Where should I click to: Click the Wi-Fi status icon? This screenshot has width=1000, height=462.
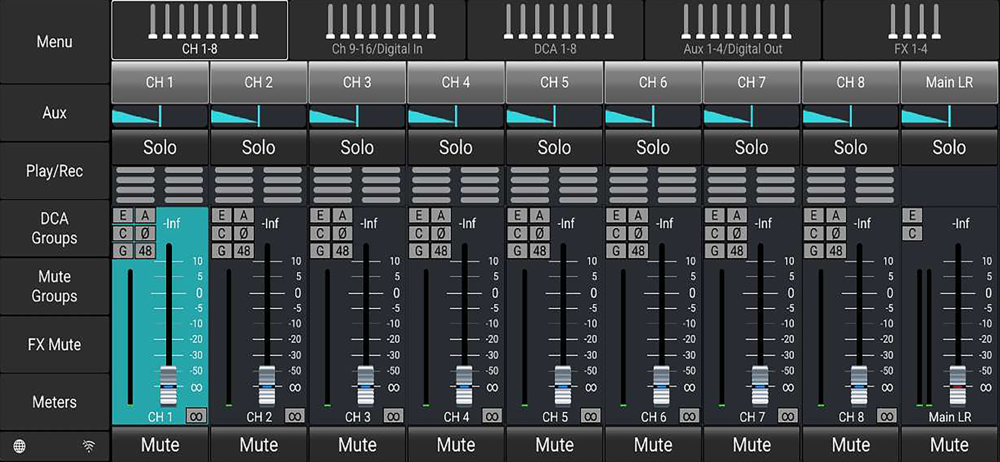pos(90,445)
